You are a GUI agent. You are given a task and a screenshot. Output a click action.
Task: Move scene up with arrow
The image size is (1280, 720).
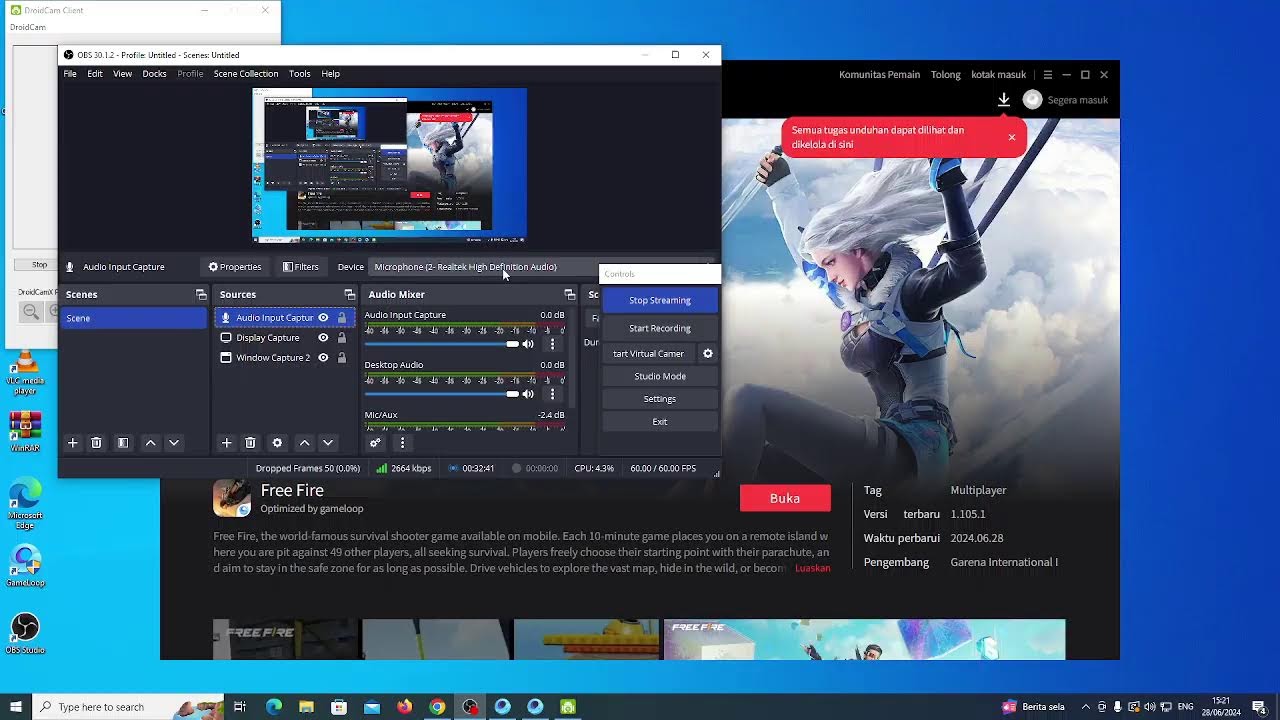(x=150, y=443)
